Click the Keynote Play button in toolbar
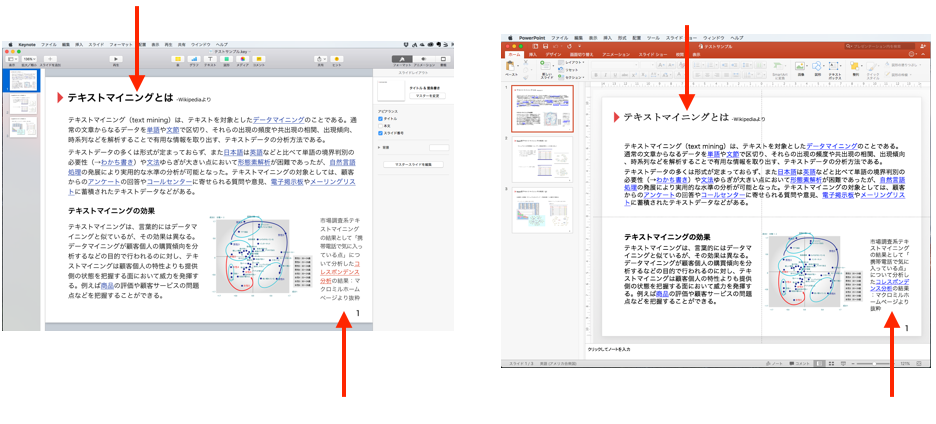936x424 pixels. pos(116,59)
